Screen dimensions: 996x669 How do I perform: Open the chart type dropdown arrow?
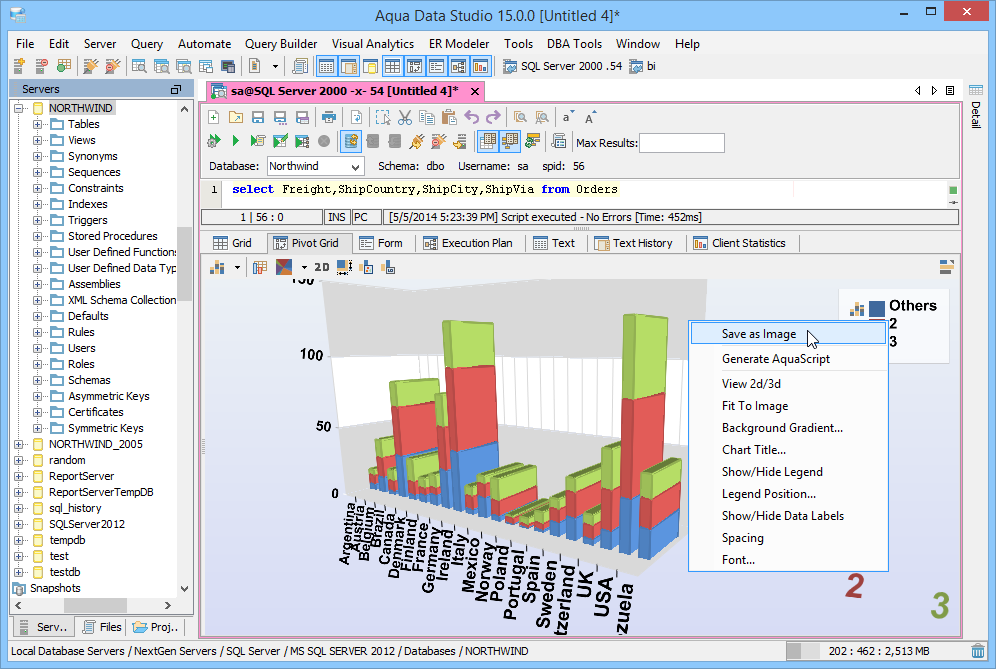(x=237, y=267)
